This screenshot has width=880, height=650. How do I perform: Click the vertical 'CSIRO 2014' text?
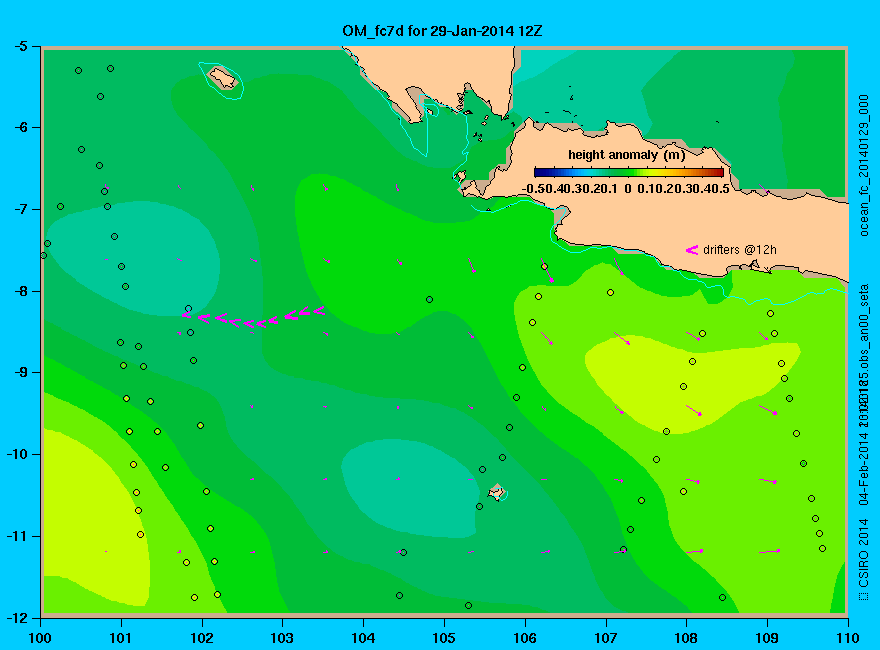[x=863, y=553]
